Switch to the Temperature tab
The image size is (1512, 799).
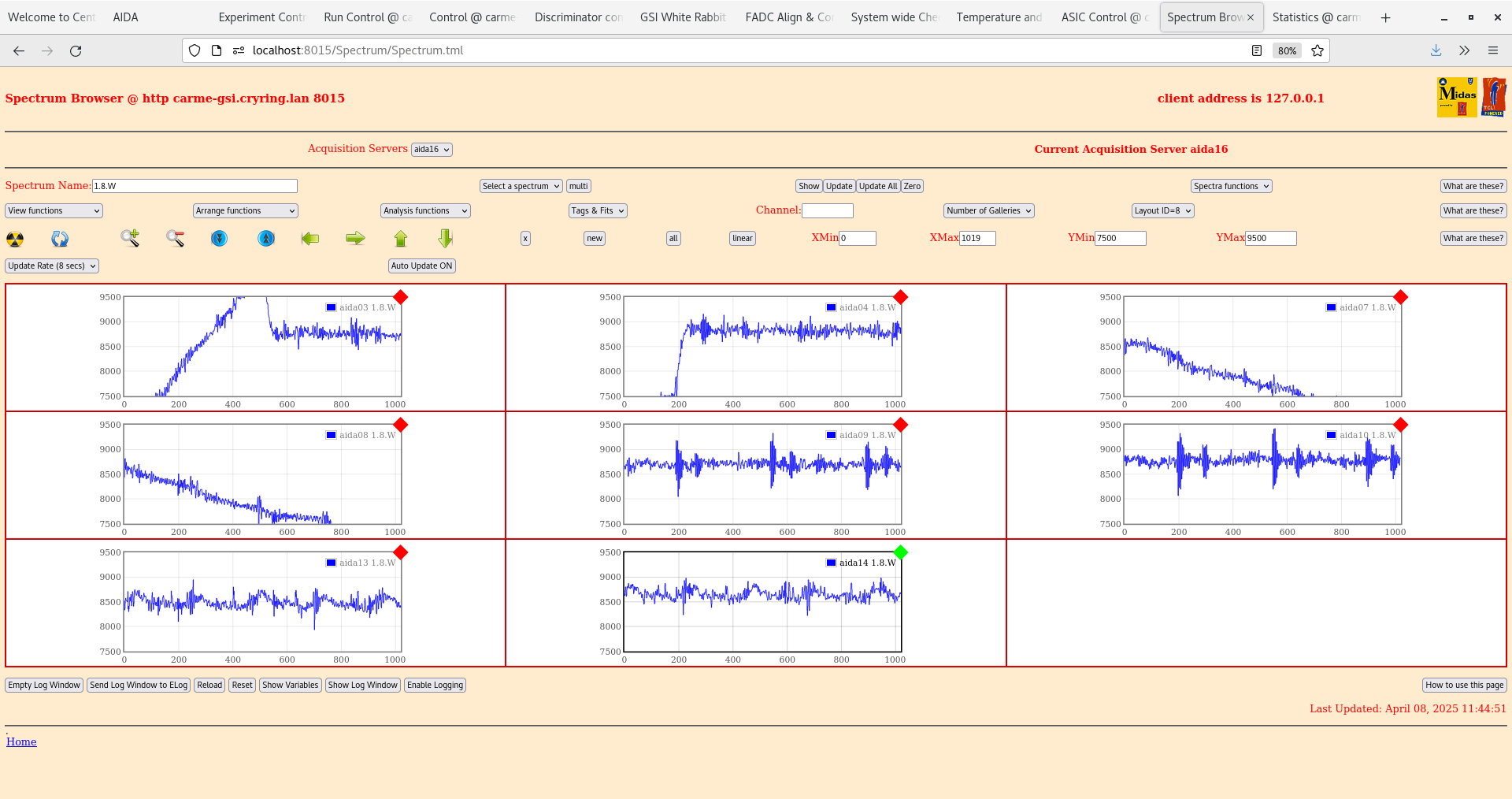999,17
